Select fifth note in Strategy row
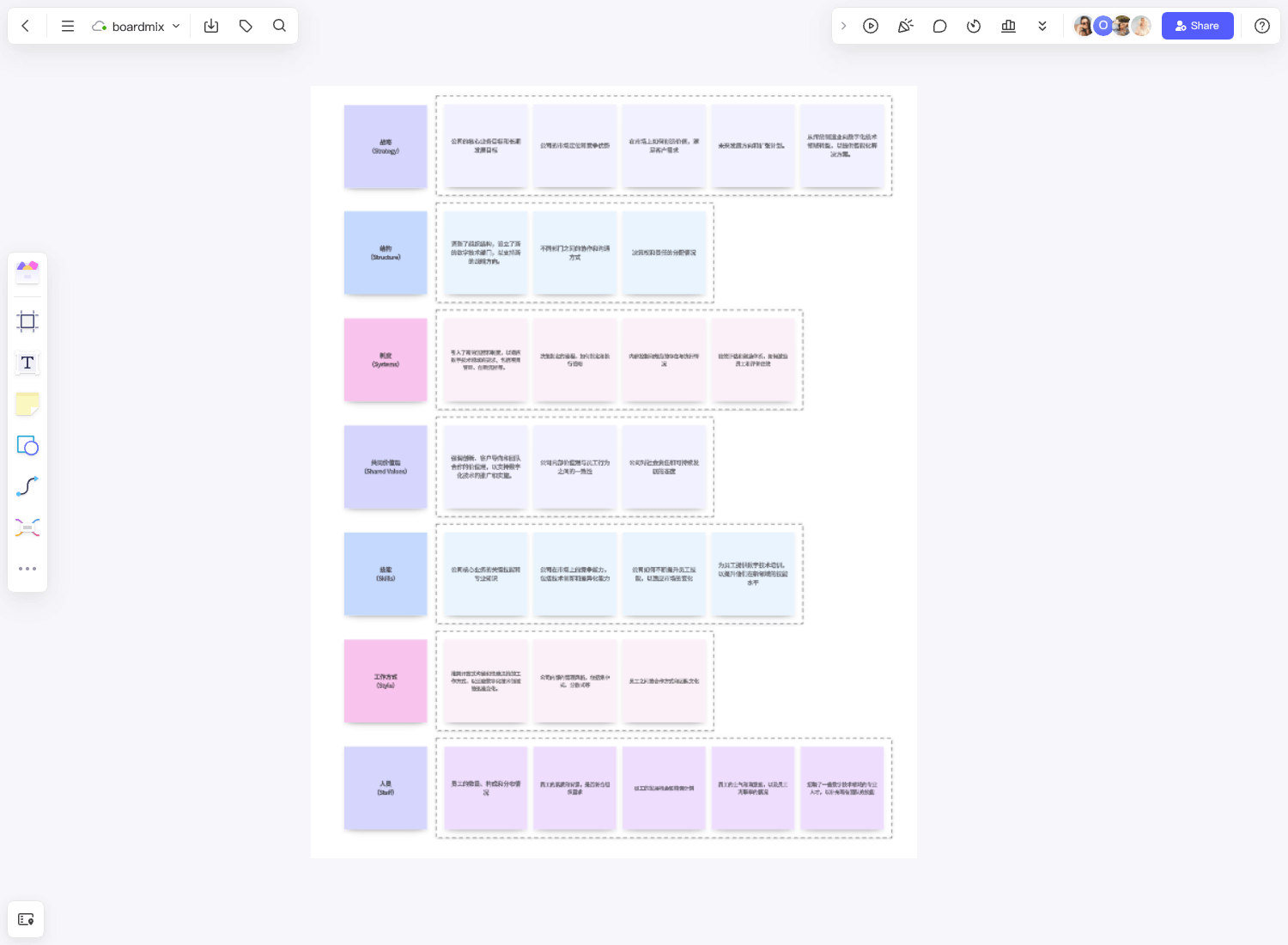Image resolution: width=1288 pixels, height=945 pixels. pyautogui.click(x=842, y=146)
